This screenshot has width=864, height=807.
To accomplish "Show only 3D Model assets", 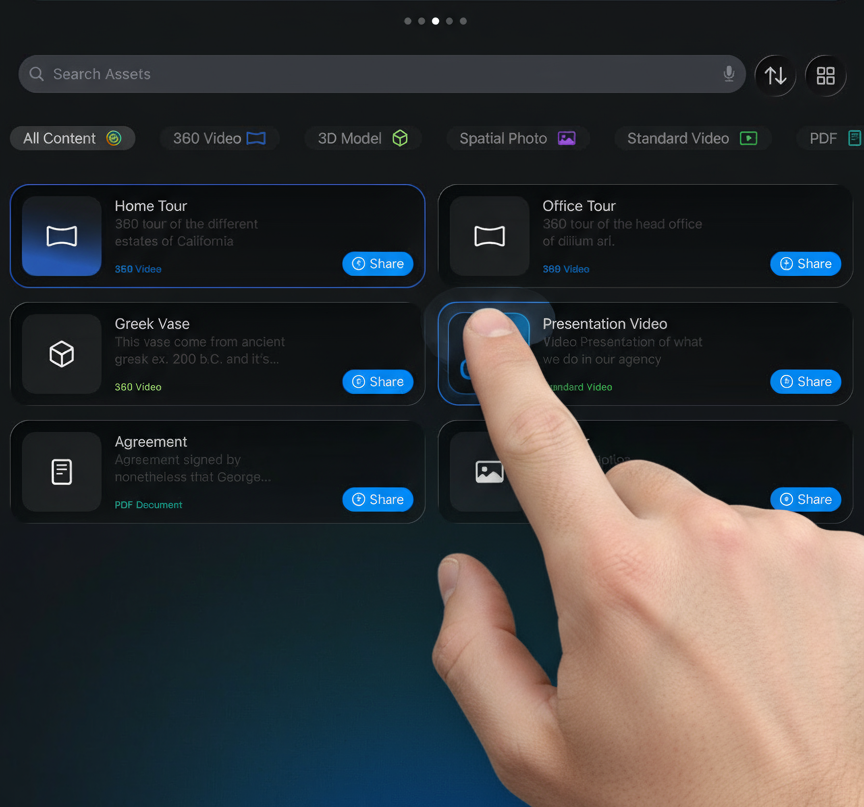I will [x=362, y=138].
